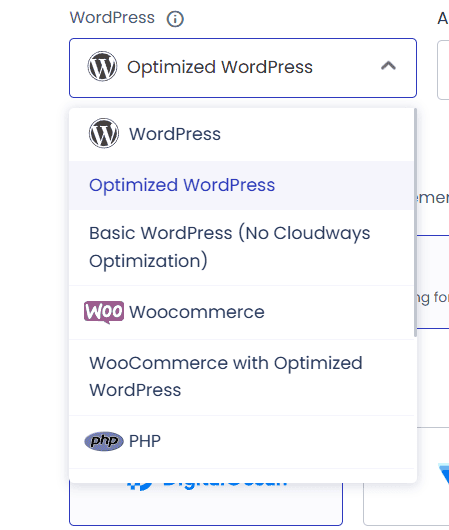449x530 pixels.
Task: Collapse the Optimized WordPress dropdown chevron
Action: [x=388, y=66]
